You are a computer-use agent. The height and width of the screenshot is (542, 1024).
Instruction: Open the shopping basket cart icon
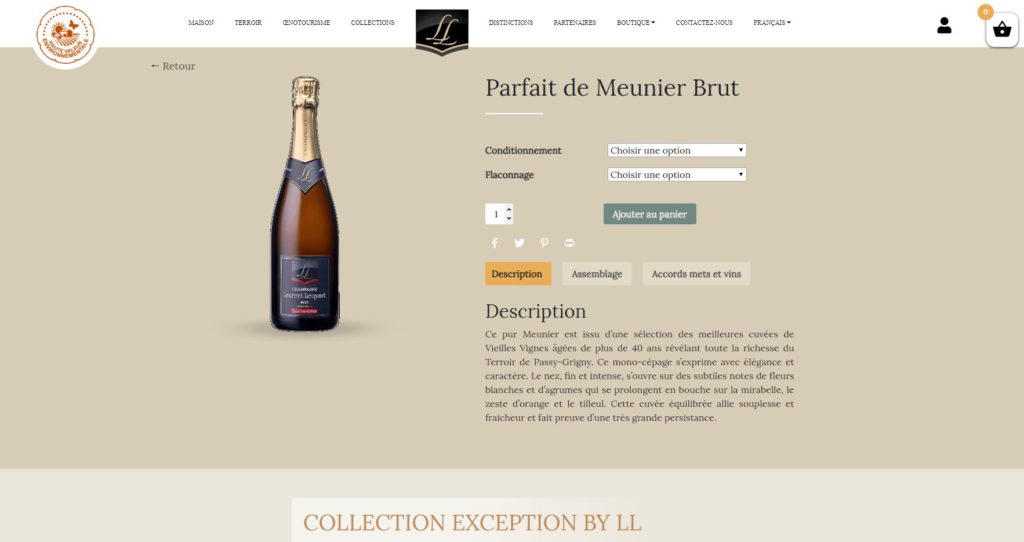click(x=1002, y=30)
